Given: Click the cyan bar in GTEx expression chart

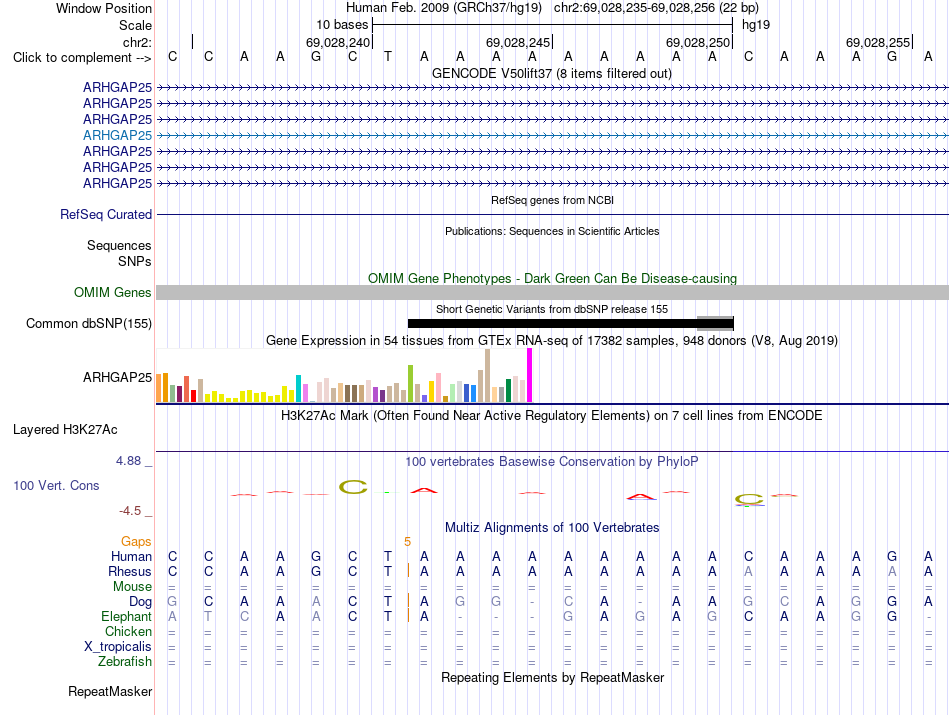Looking at the screenshot, I should pos(298,388).
